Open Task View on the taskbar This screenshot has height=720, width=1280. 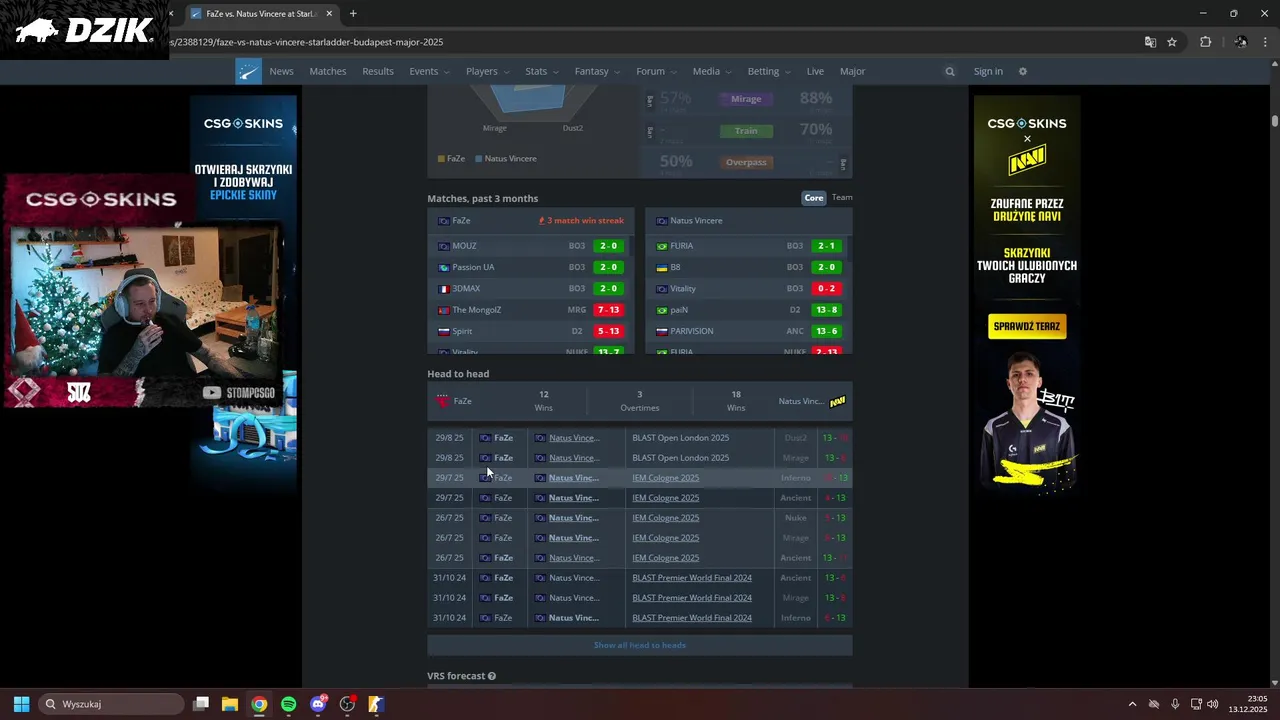(201, 704)
